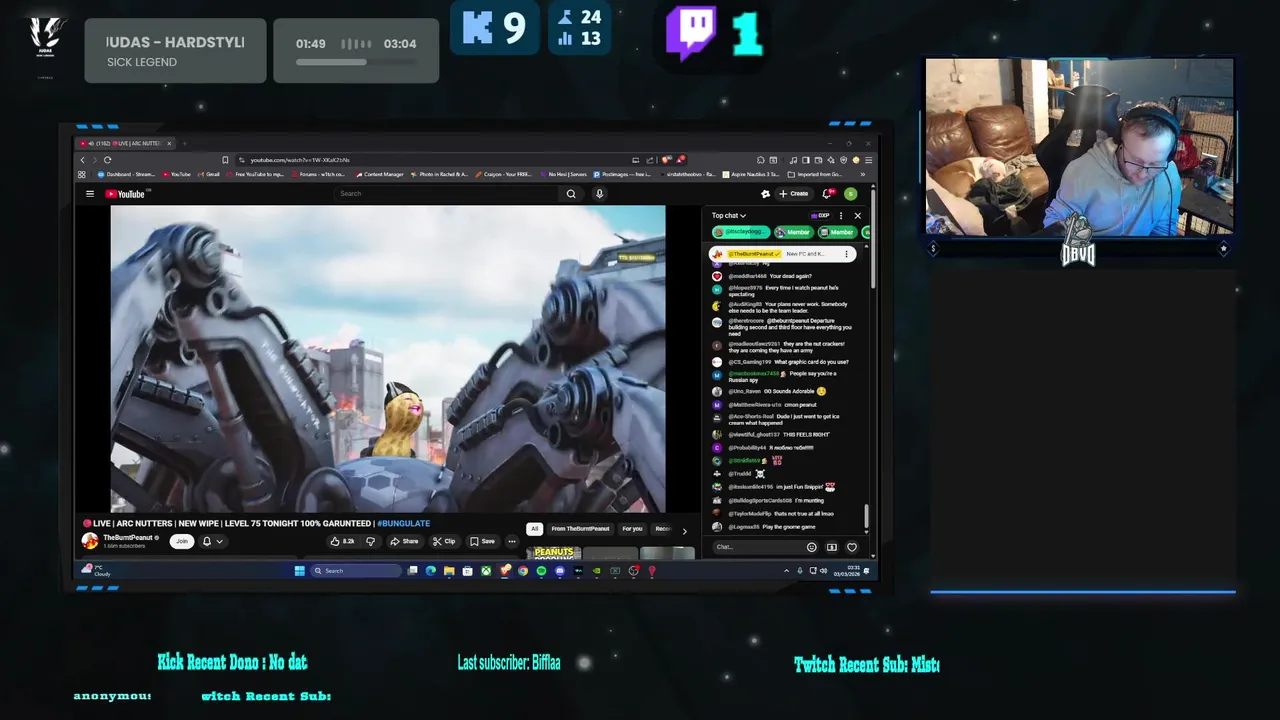Click the browser bookmark icon left of URL
1280x720 pixels.
226,160
